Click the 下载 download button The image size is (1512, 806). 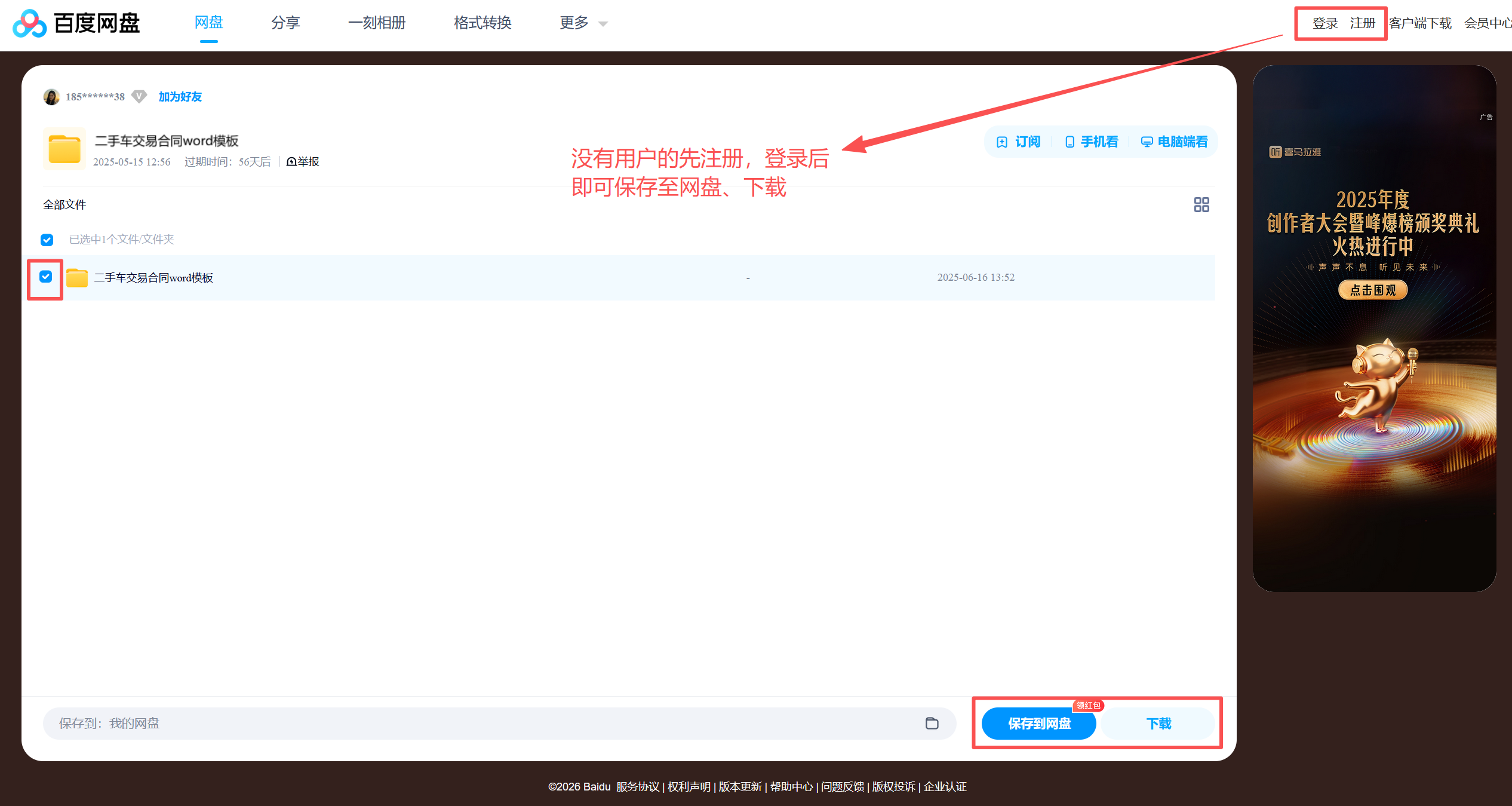[1158, 724]
